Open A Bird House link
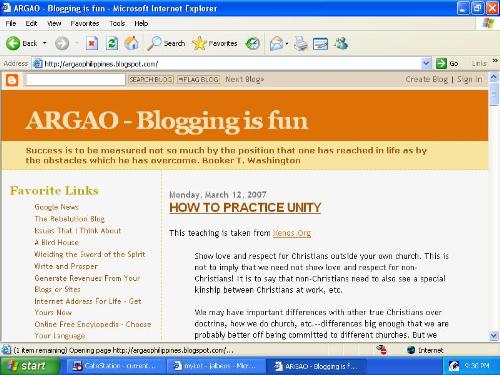This screenshot has height=375, width=500. click(x=57, y=242)
